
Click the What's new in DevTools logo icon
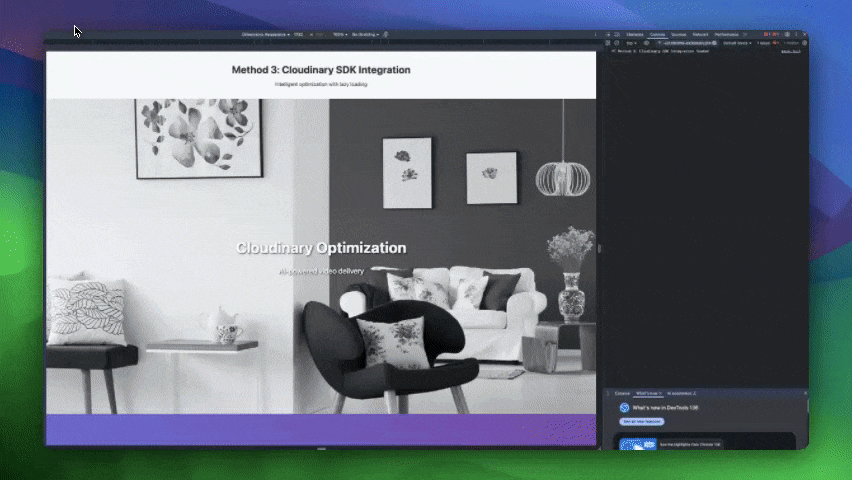pos(624,408)
